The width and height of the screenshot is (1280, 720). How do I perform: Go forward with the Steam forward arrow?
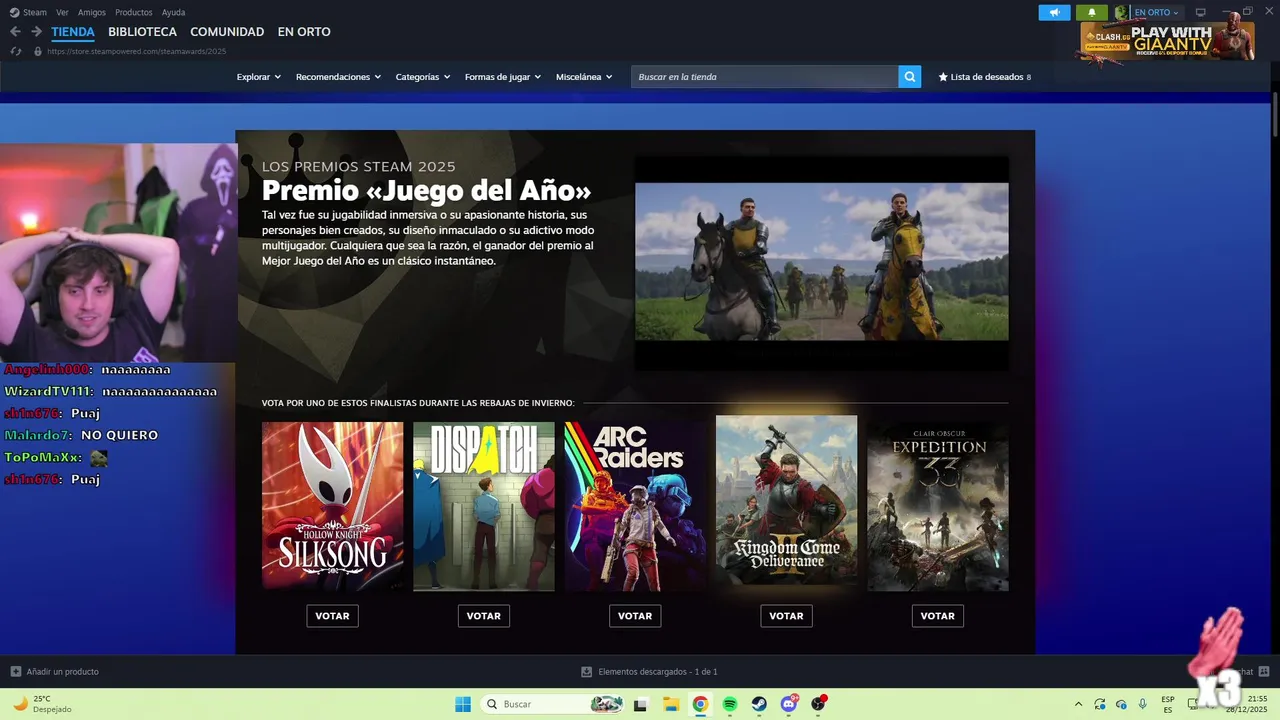[35, 32]
